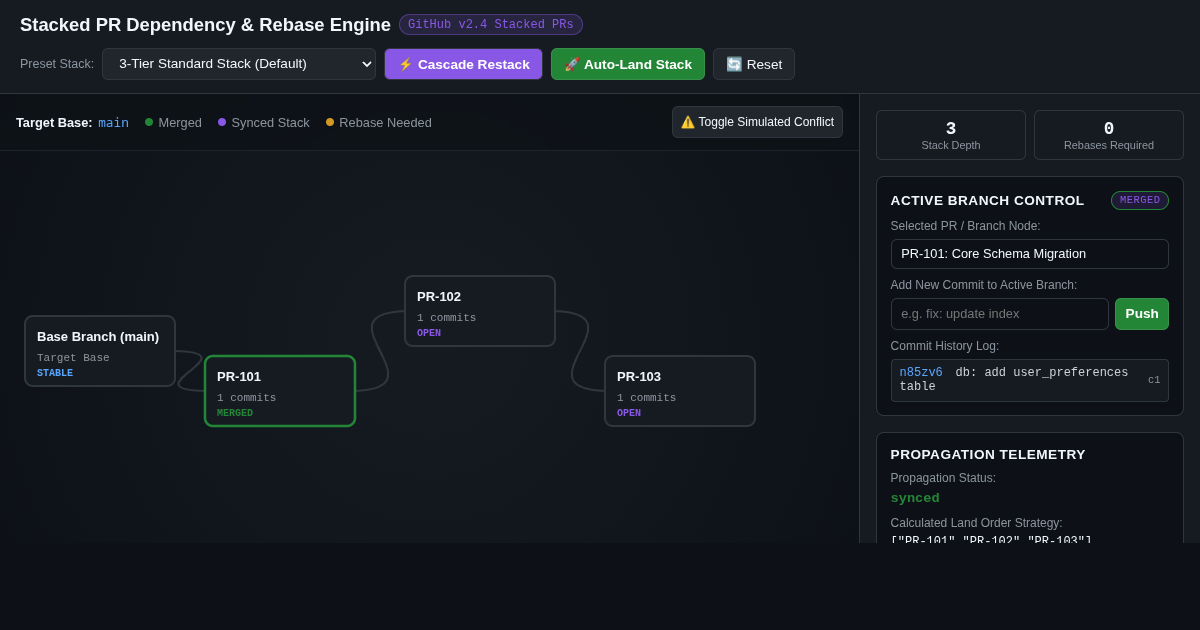Click the Propagation Telemetry heading
Image resolution: width=1200 pixels, height=630 pixels.
[988, 454]
